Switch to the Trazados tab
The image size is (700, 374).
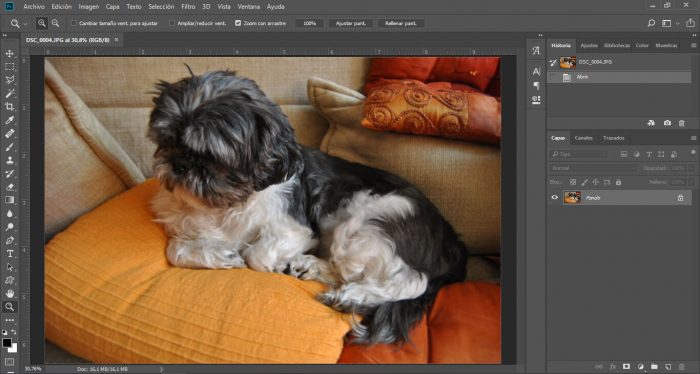click(x=614, y=138)
